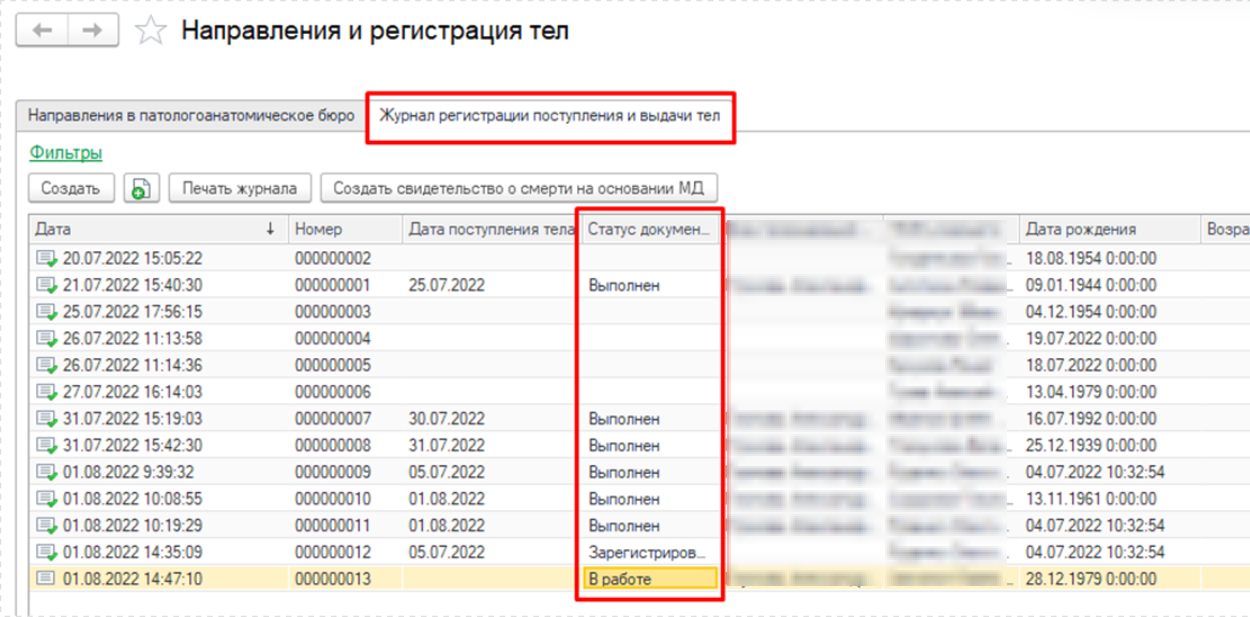Switch to Журнал регистрации поступления и выдачи тел tab

(x=549, y=116)
